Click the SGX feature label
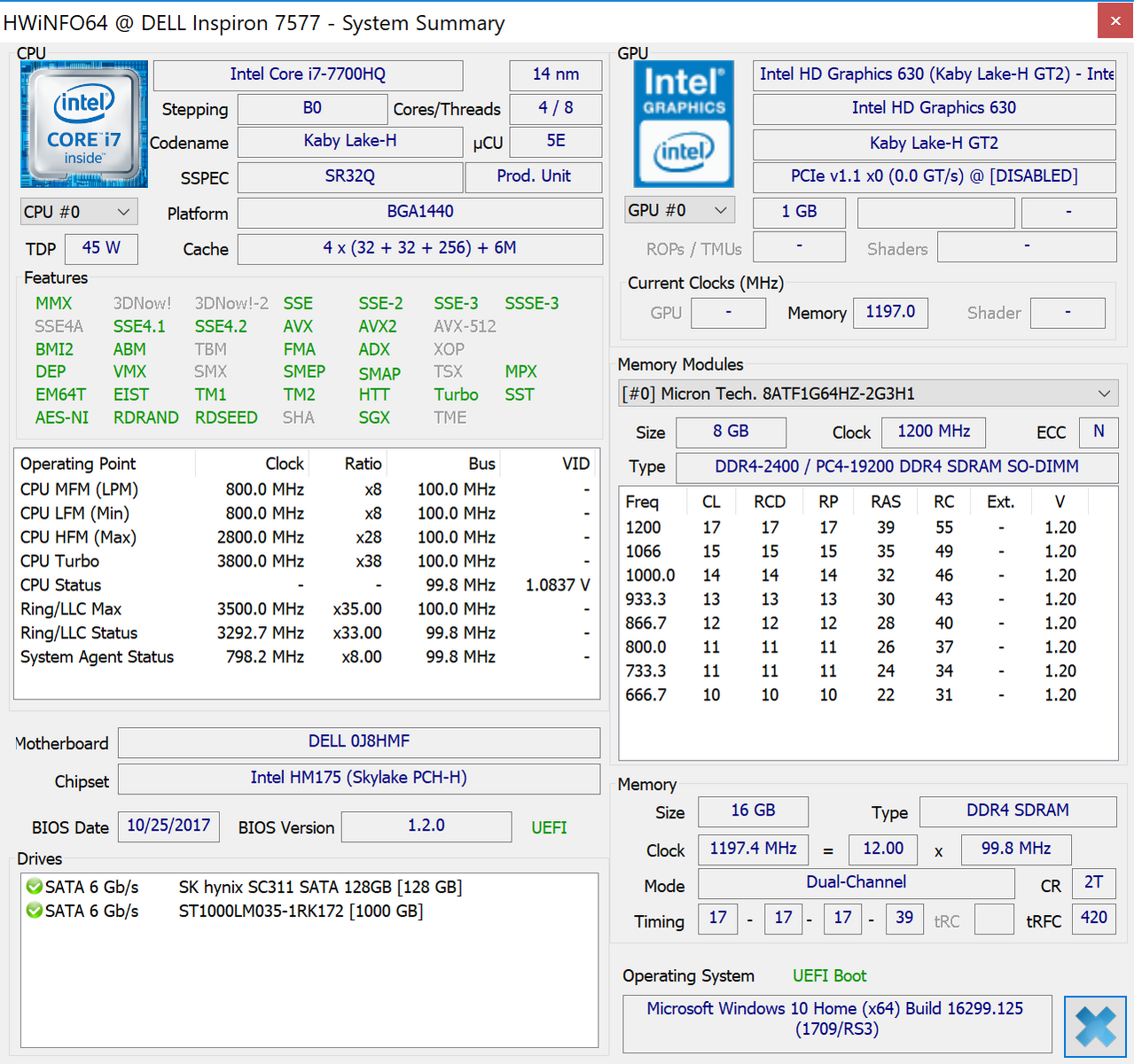The width and height of the screenshot is (1134, 1064). [374, 418]
